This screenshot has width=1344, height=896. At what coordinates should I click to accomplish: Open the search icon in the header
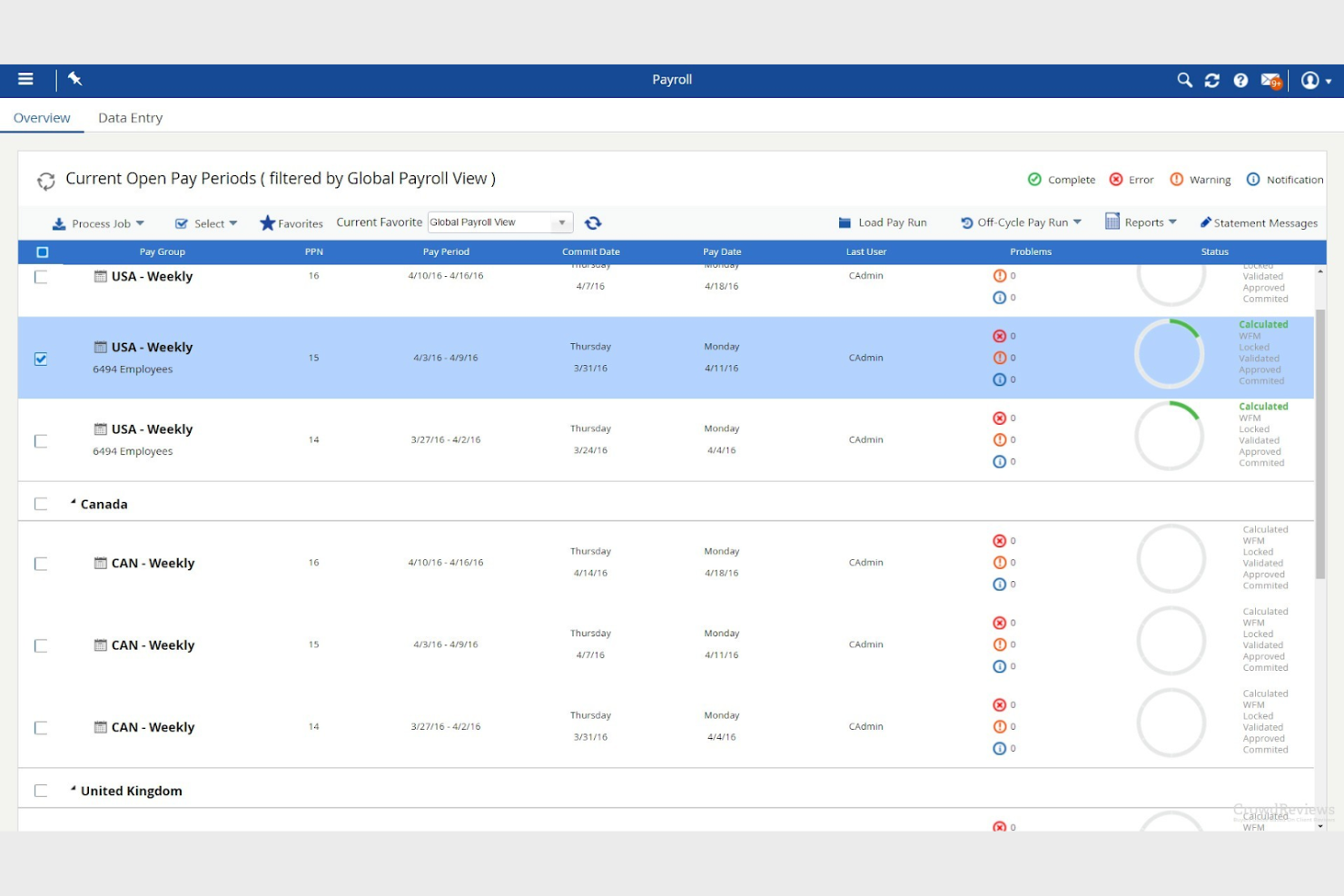(1183, 80)
